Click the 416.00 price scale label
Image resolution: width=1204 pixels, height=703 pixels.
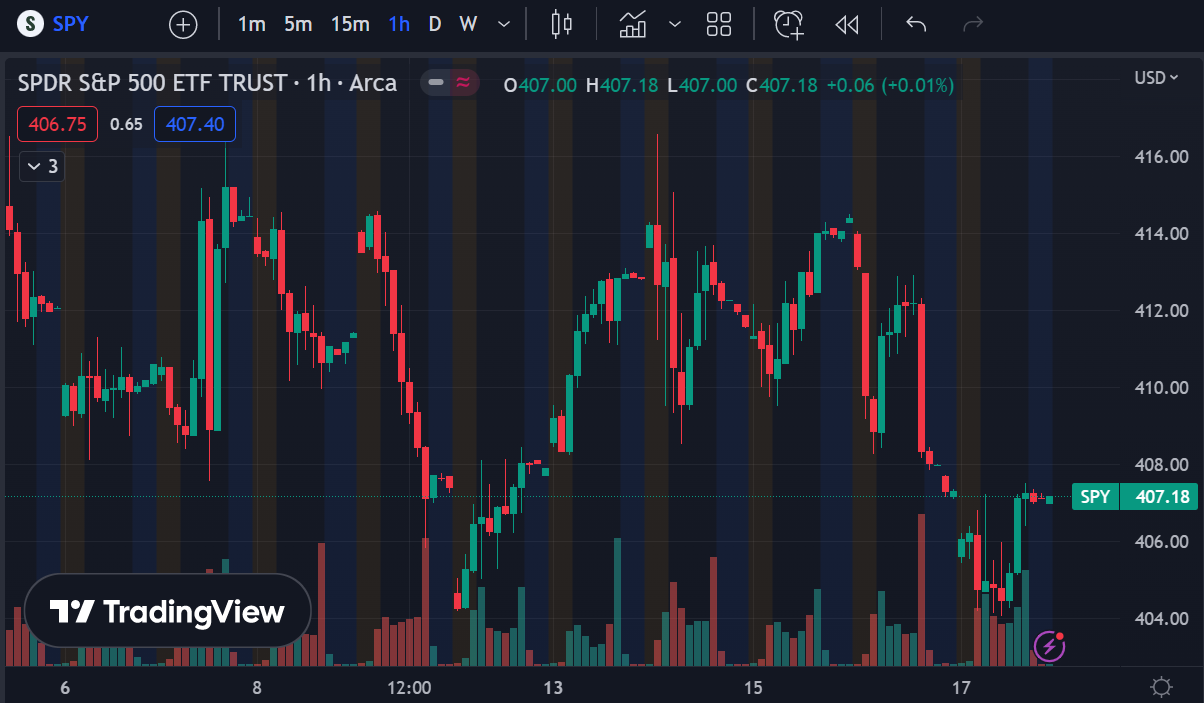1161,157
